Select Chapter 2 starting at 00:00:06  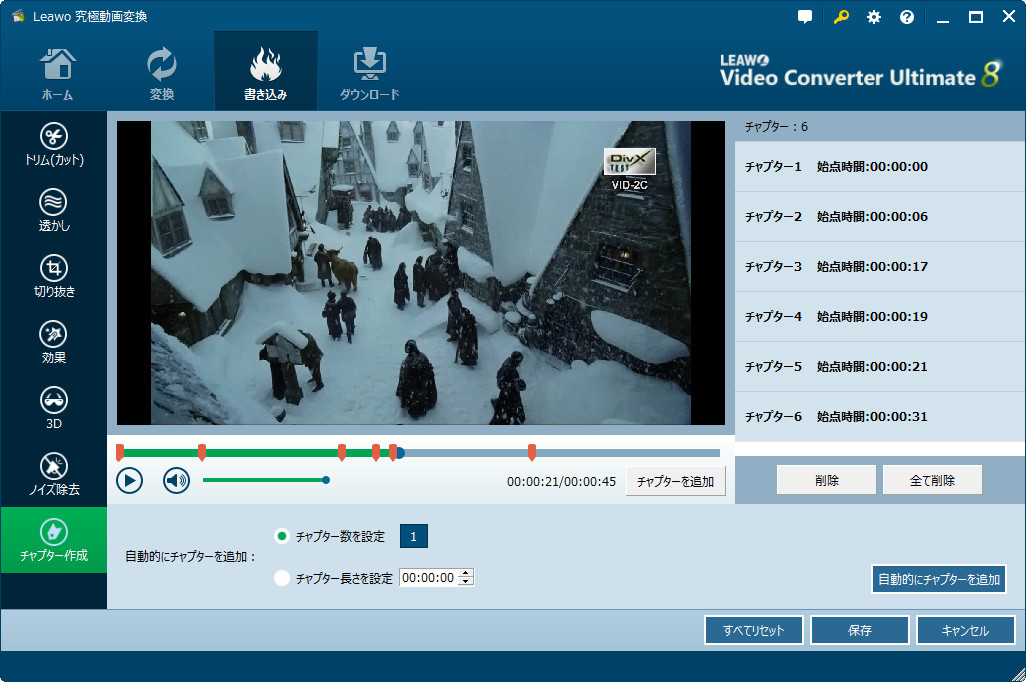(x=880, y=217)
